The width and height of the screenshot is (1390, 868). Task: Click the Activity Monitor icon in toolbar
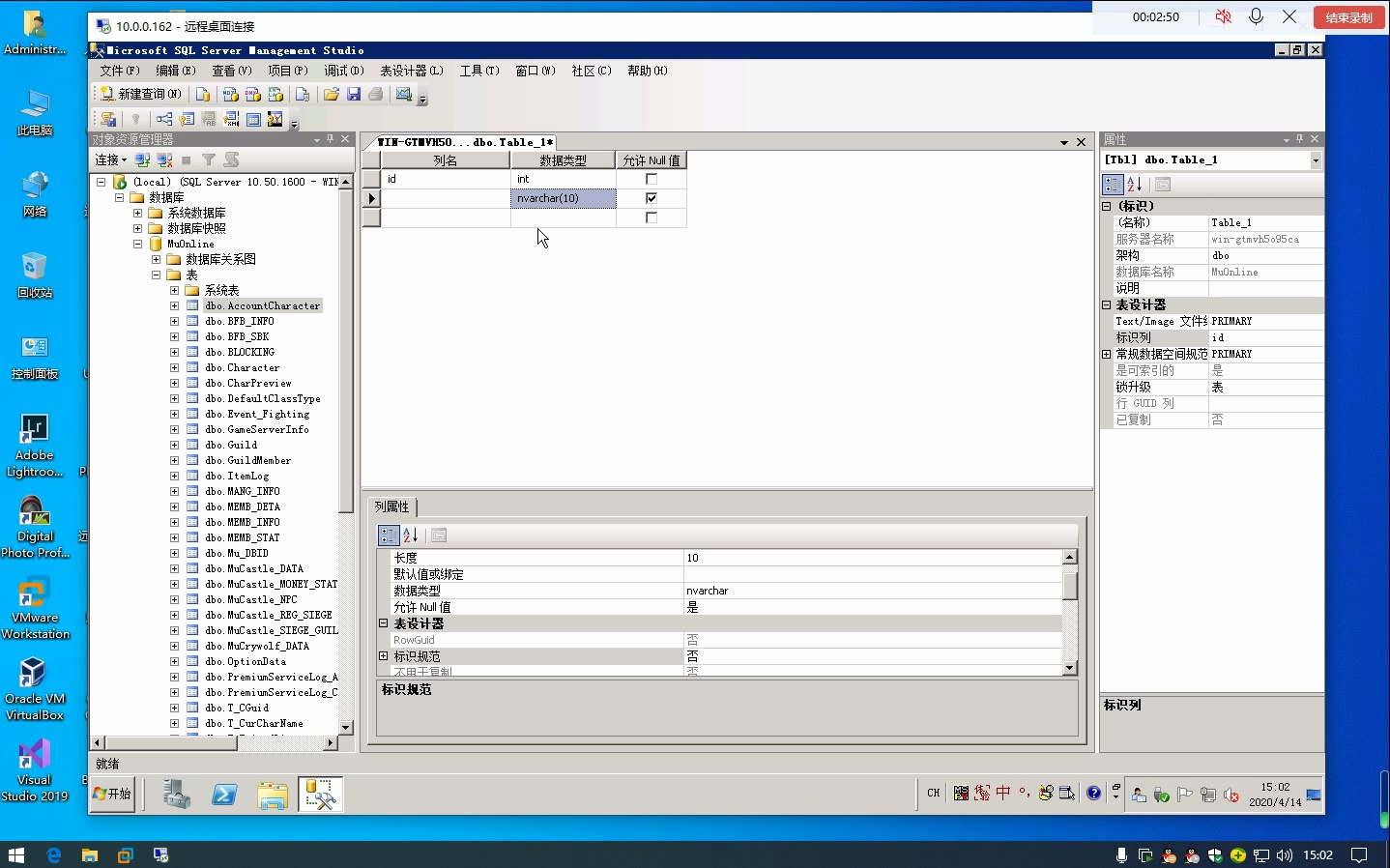(x=404, y=94)
